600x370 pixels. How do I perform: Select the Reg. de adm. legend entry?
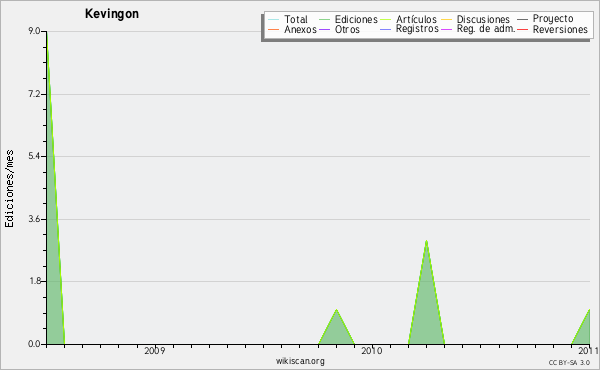click(x=486, y=29)
